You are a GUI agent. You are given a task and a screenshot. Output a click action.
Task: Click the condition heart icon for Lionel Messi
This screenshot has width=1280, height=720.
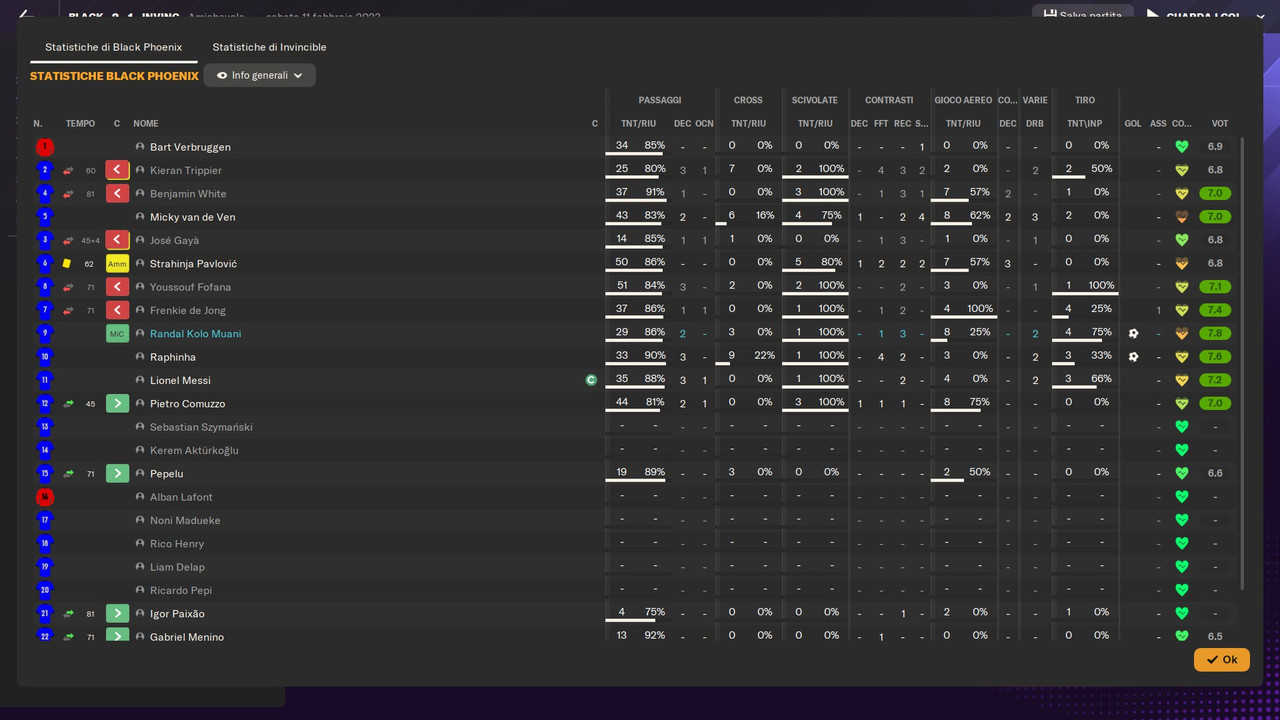1181,380
